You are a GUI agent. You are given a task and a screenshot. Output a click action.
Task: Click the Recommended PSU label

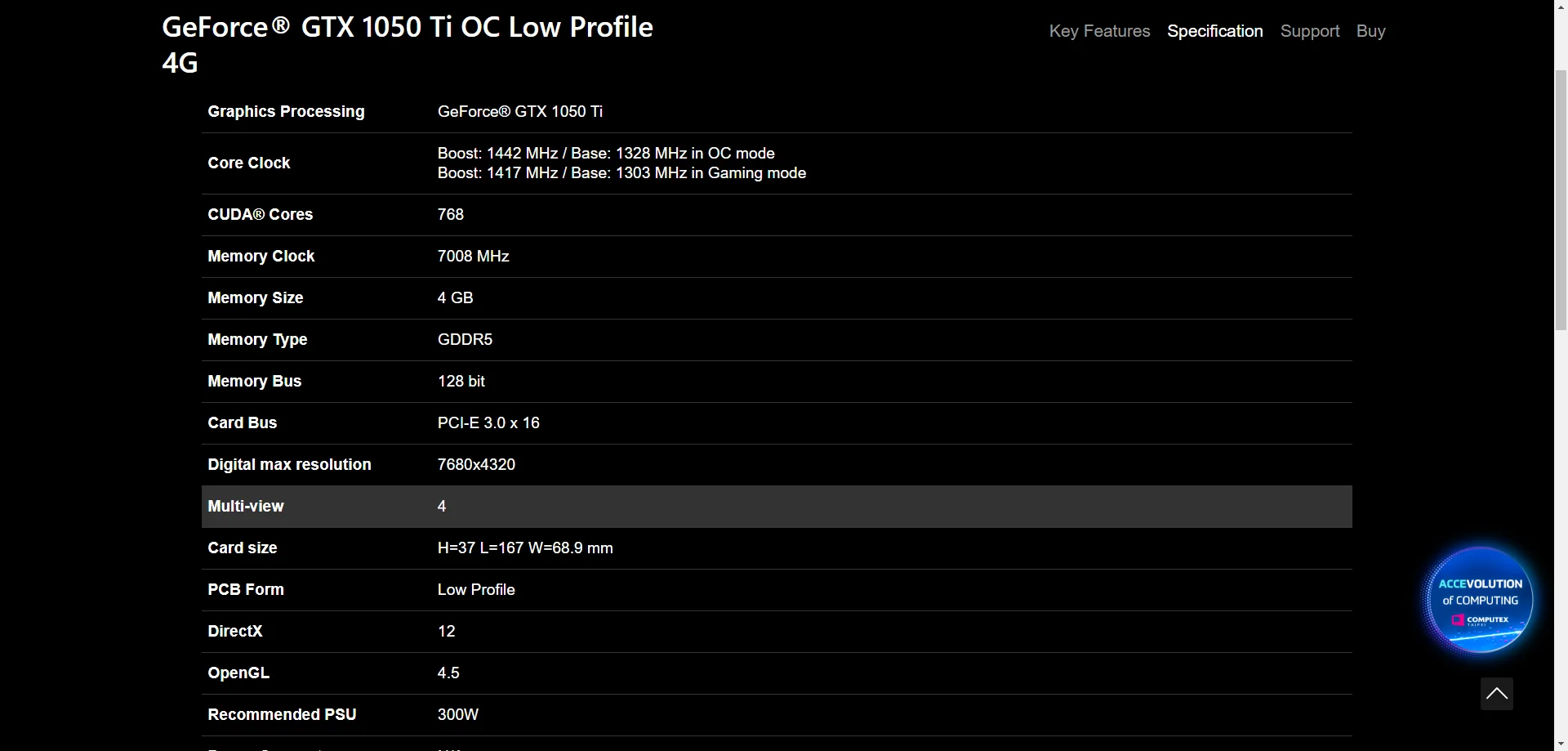pos(282,714)
